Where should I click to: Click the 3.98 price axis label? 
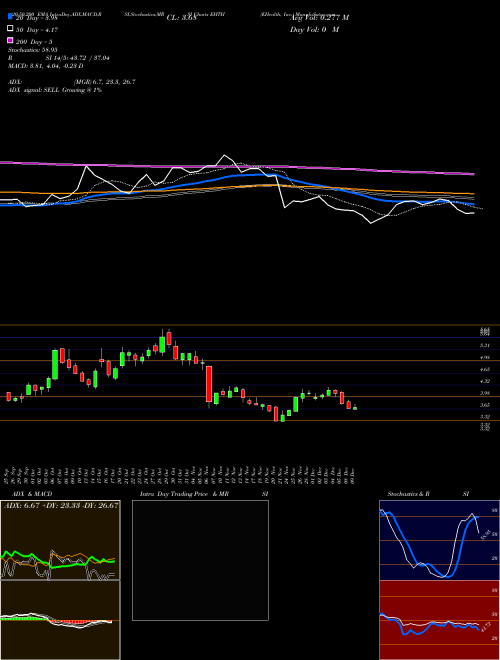pyautogui.click(x=485, y=393)
